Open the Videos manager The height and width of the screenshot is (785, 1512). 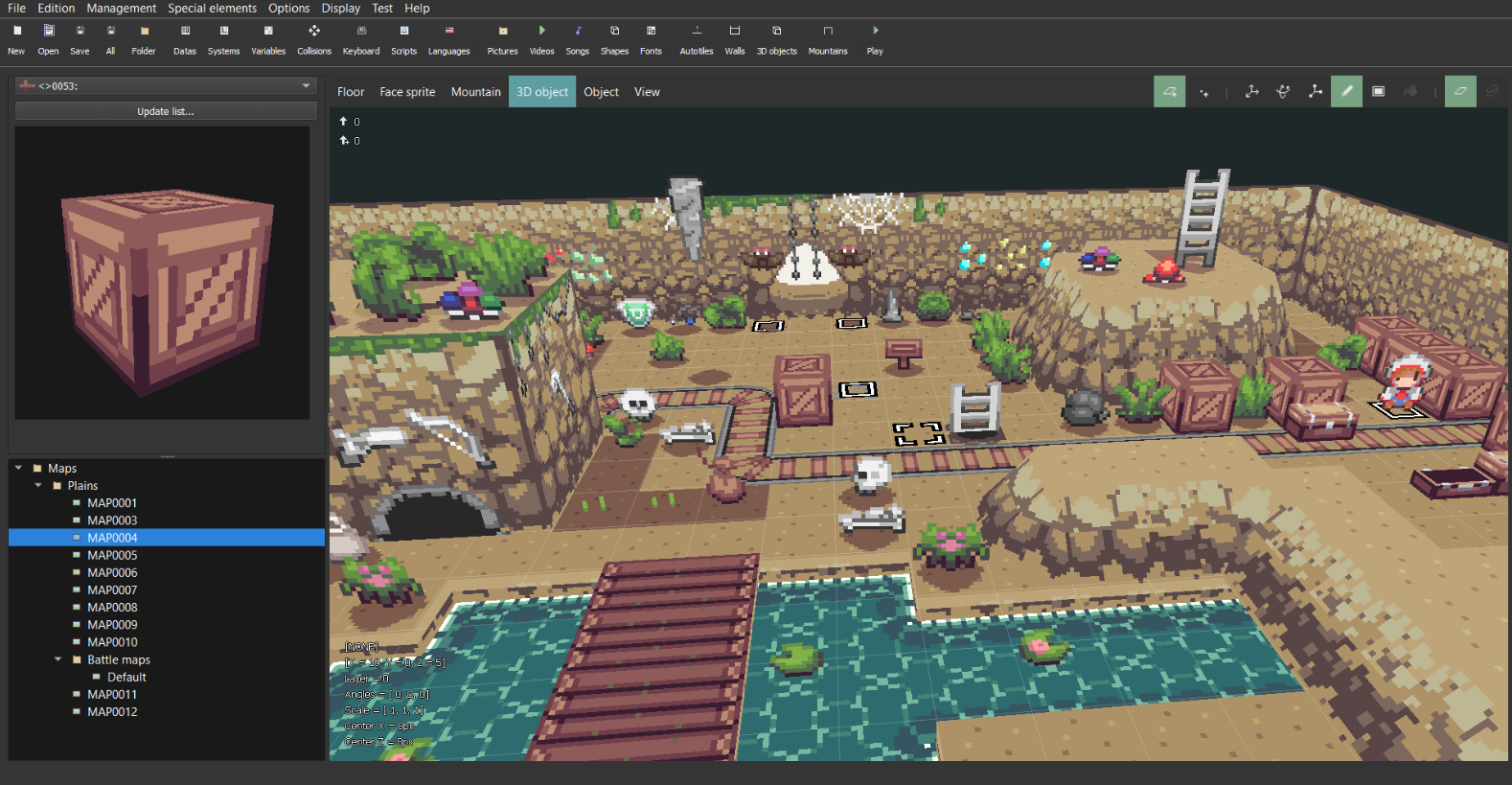542,39
